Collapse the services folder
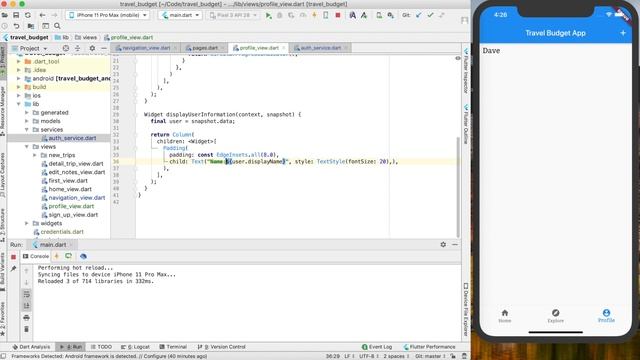 (27, 130)
